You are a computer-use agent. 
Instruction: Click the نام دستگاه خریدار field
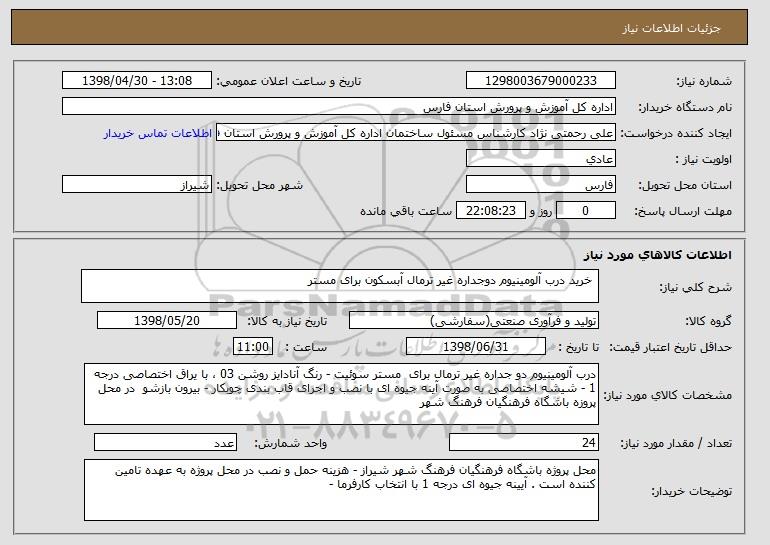pos(339,107)
